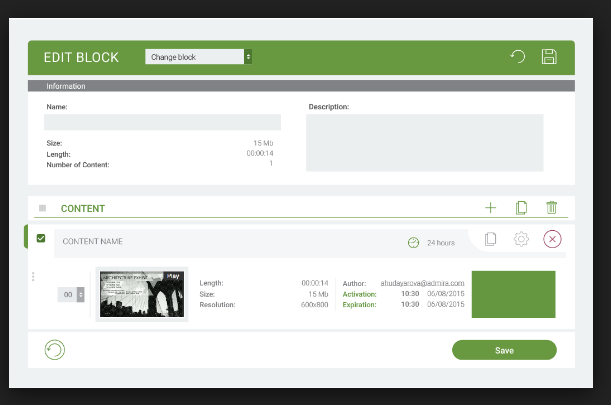Remove the content item with the red X

[552, 240]
